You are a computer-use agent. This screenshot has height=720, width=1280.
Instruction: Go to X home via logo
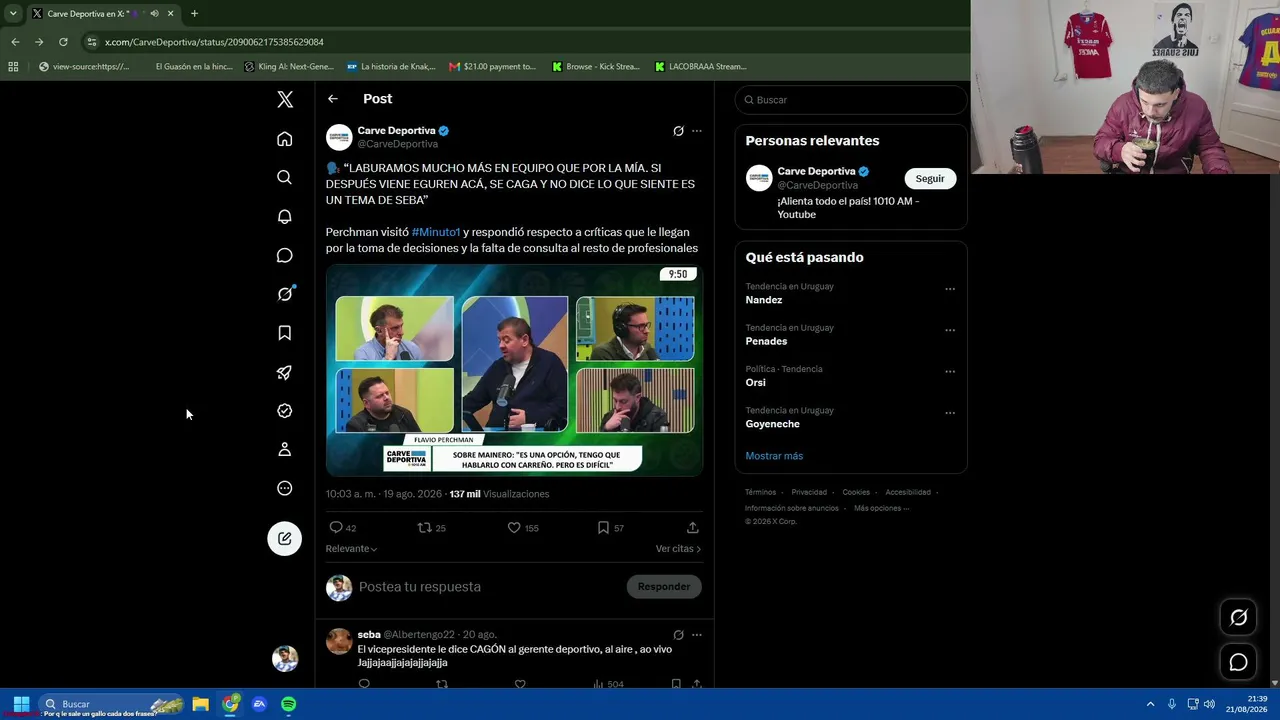coord(285,99)
